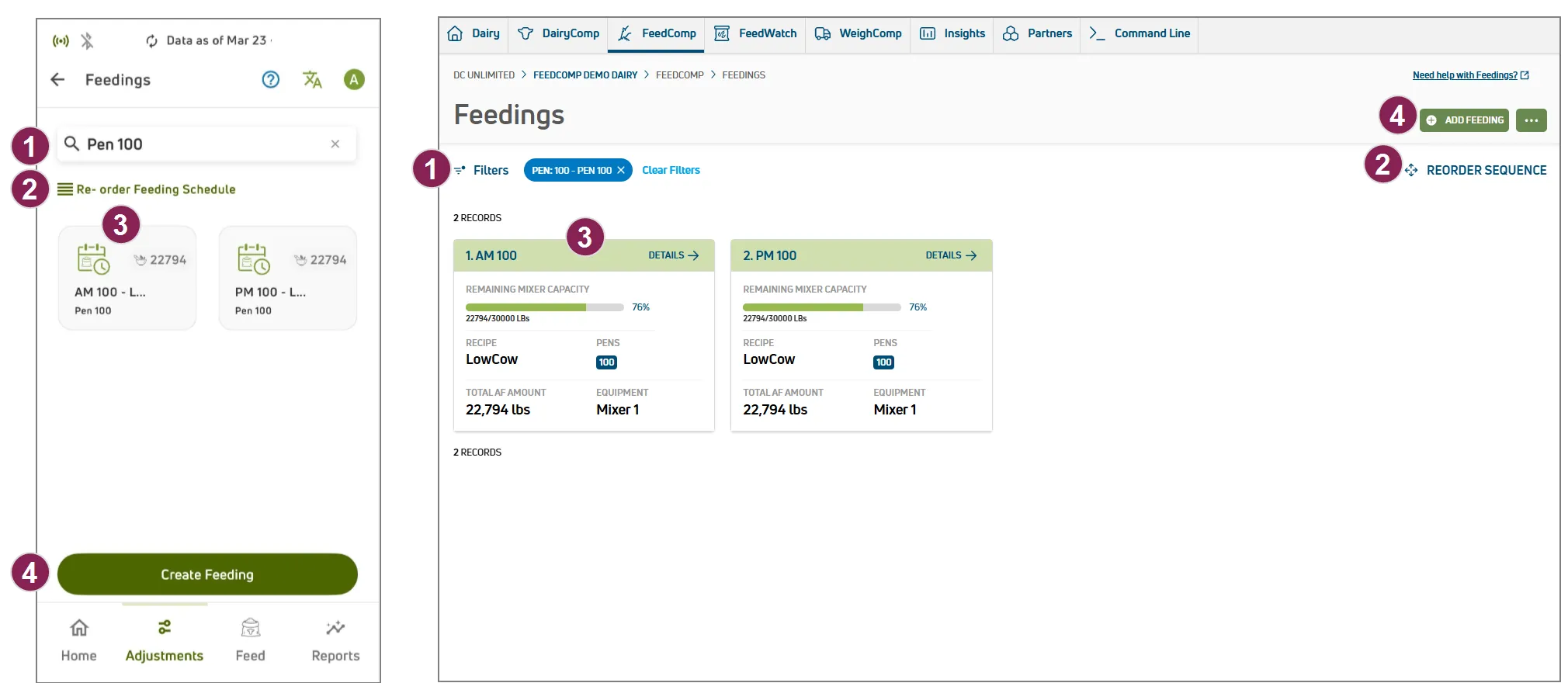
Task: Open the three-dot more options button
Action: [x=1531, y=120]
